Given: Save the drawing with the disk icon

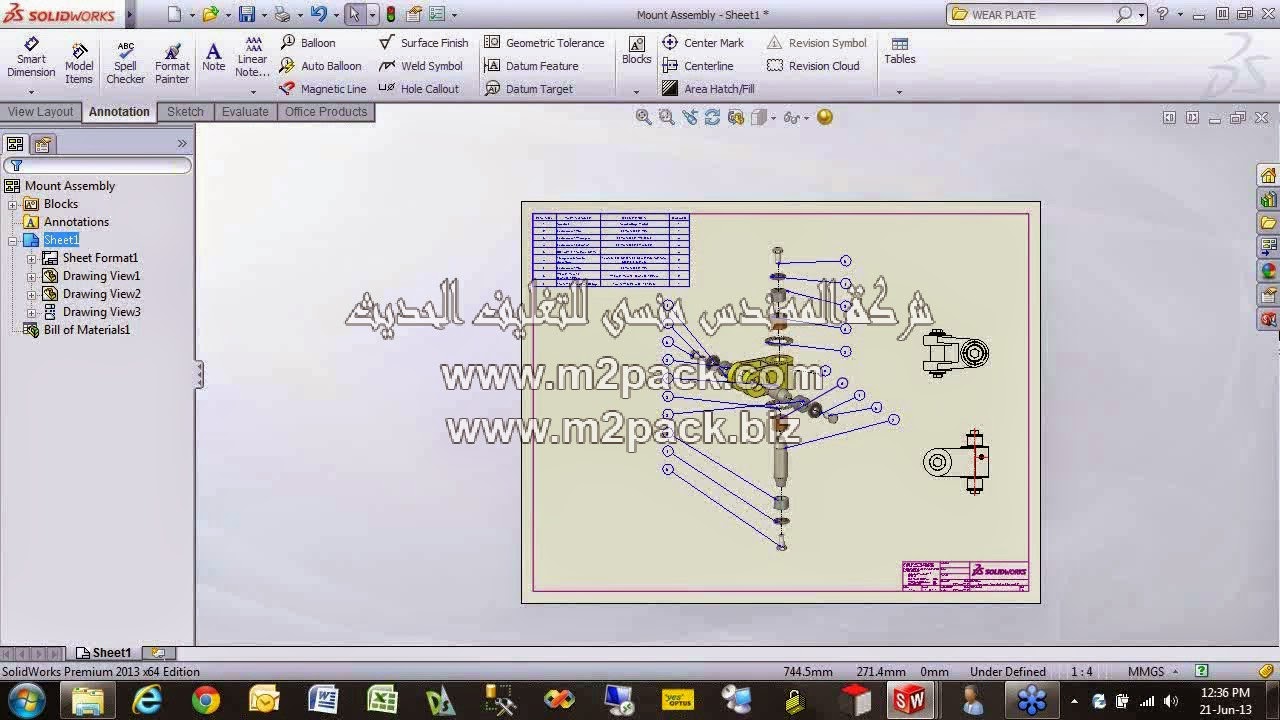Looking at the screenshot, I should pyautogui.click(x=246, y=15).
